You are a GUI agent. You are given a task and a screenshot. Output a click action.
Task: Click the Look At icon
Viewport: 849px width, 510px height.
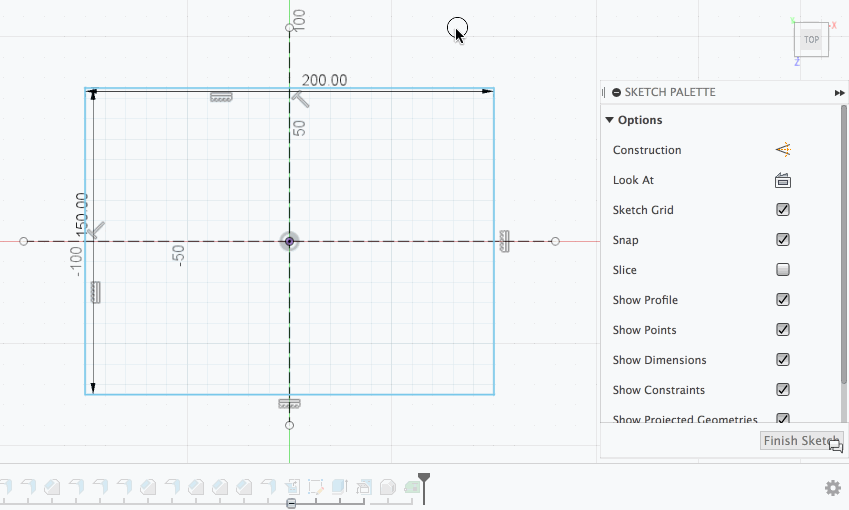[783, 180]
